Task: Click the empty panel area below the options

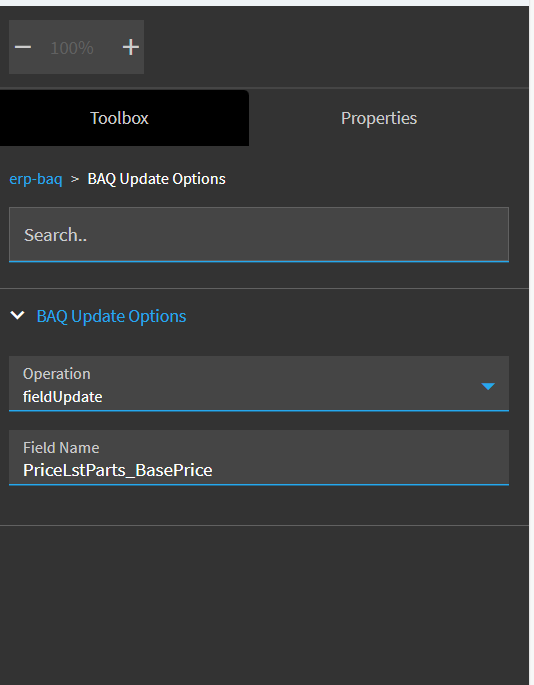Action: [x=264, y=605]
